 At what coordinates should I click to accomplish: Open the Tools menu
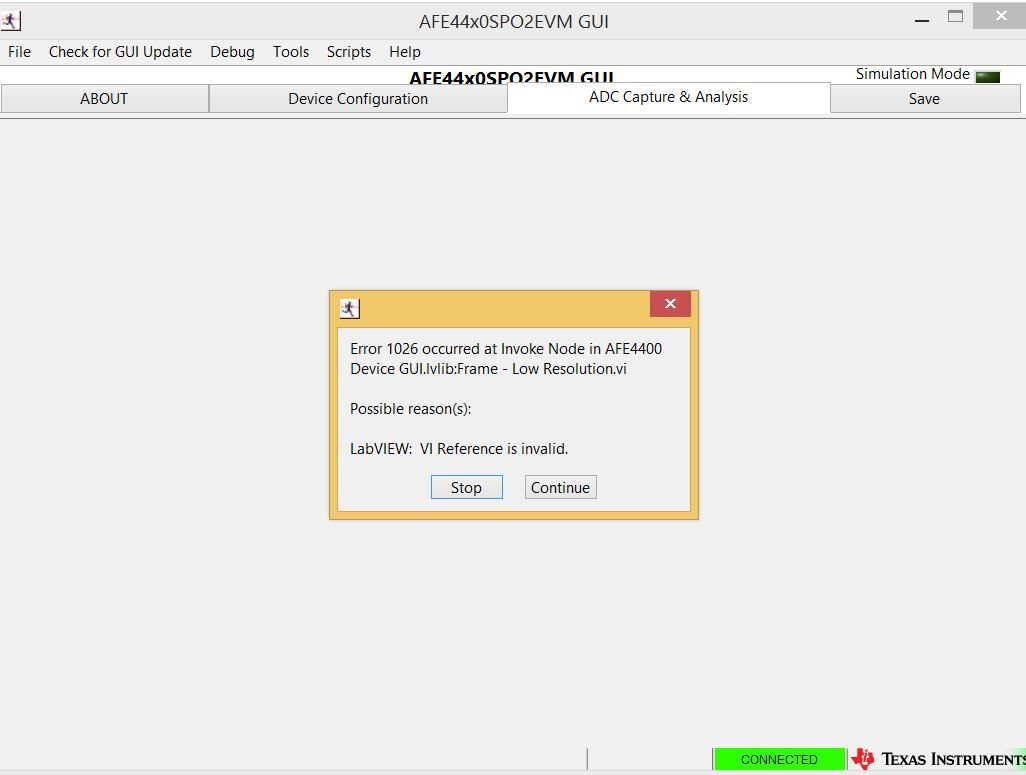coord(291,52)
